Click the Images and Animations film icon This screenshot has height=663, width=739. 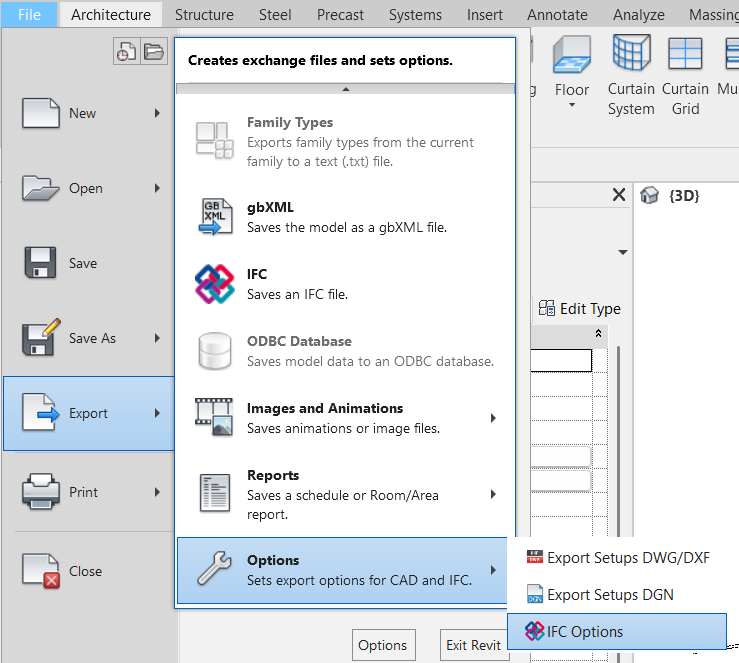click(x=214, y=417)
